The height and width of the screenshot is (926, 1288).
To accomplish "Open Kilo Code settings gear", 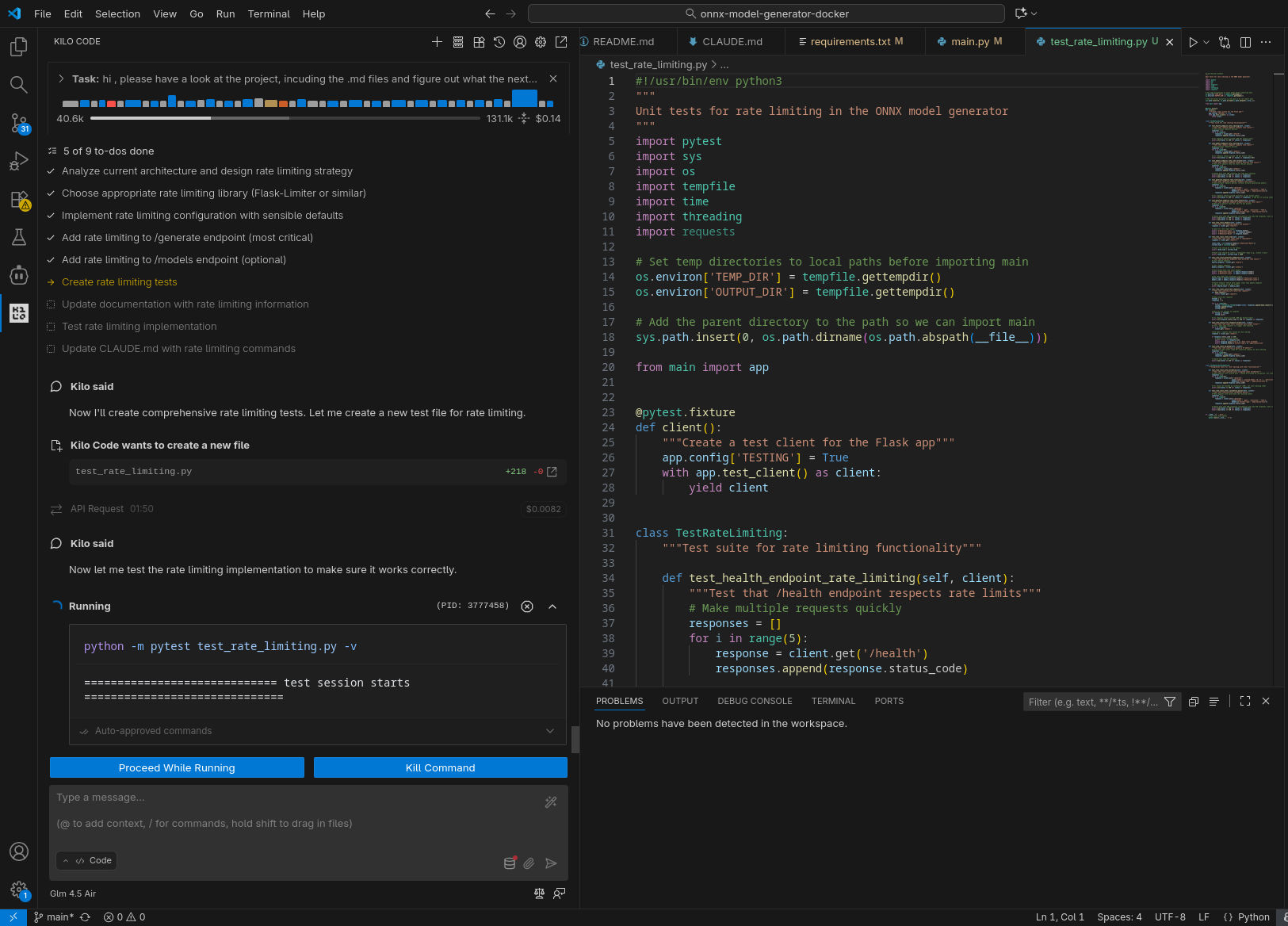I will (541, 42).
